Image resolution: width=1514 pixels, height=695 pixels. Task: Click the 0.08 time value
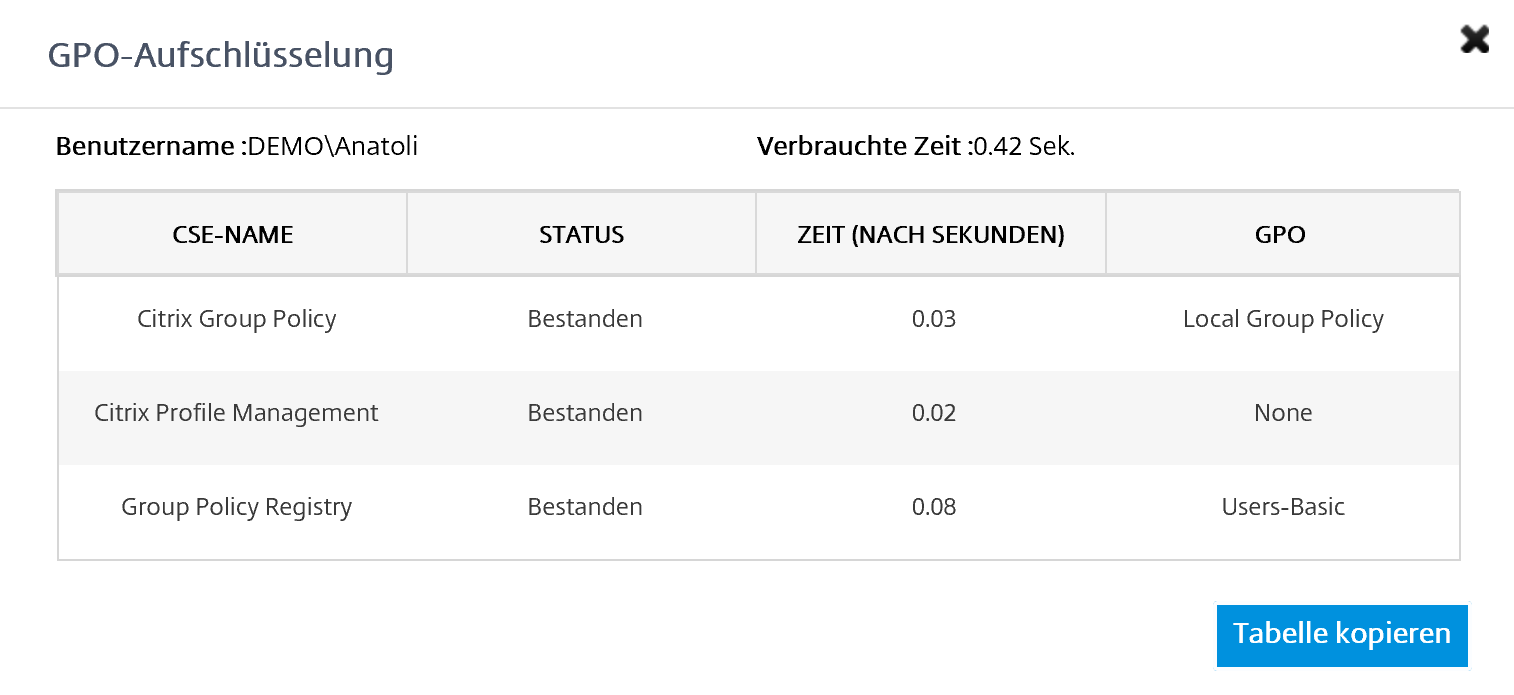pyautogui.click(x=934, y=507)
